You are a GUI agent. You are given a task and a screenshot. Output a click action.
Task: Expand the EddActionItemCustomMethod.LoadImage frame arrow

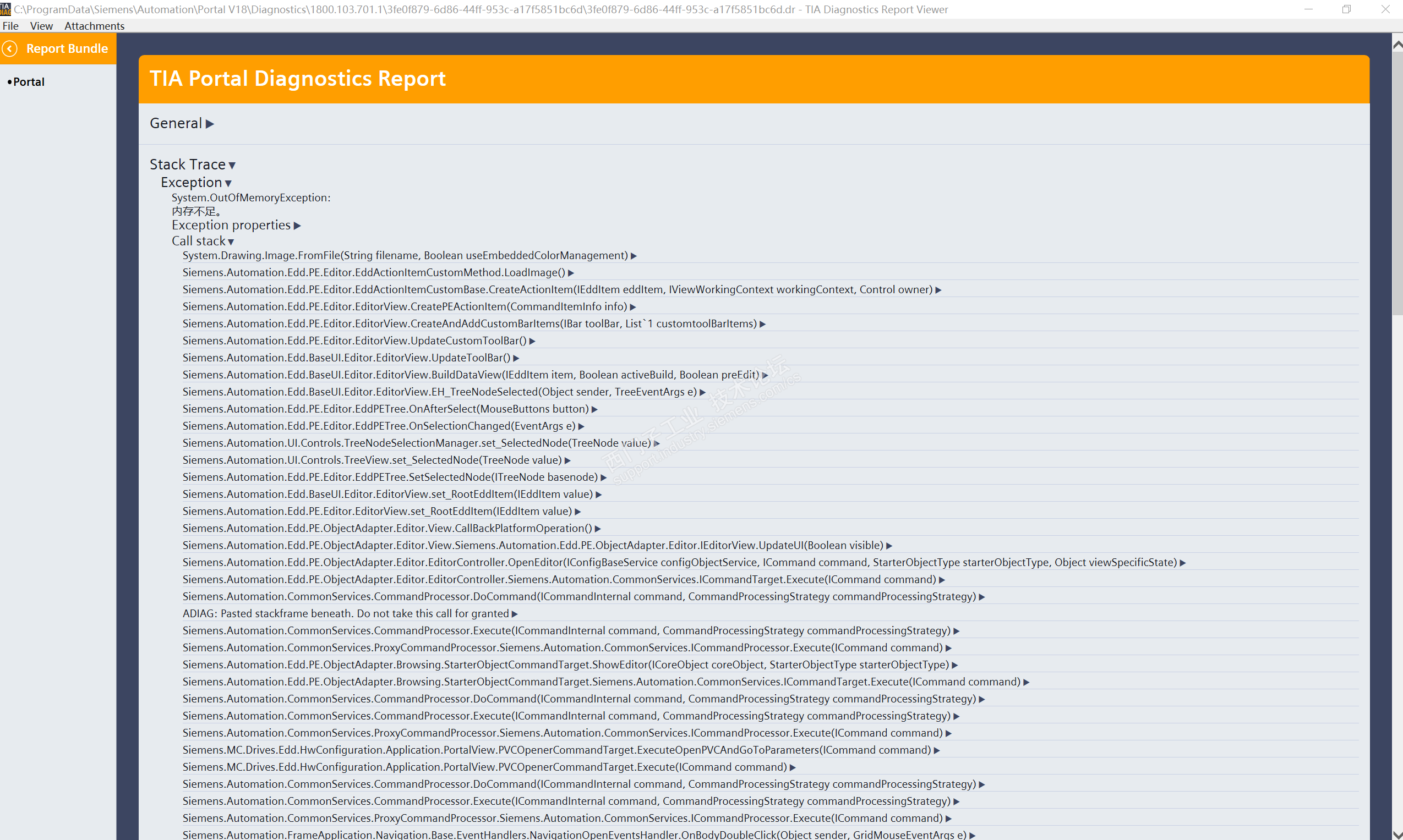click(571, 273)
